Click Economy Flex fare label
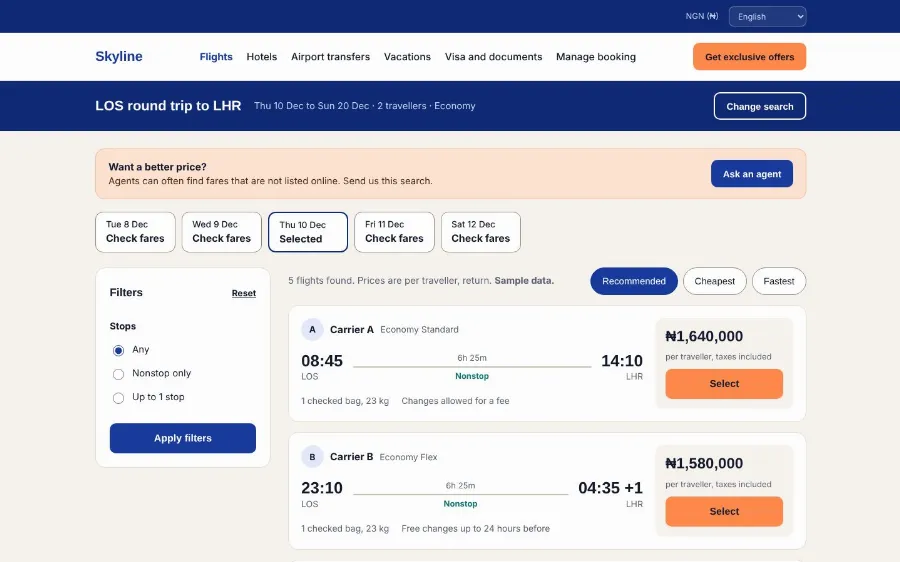 click(x=408, y=458)
